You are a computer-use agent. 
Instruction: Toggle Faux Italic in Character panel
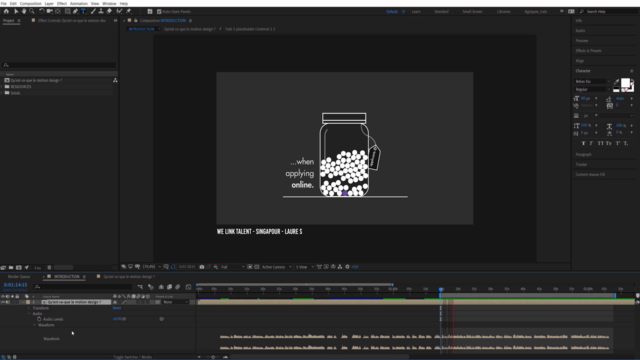[591, 143]
